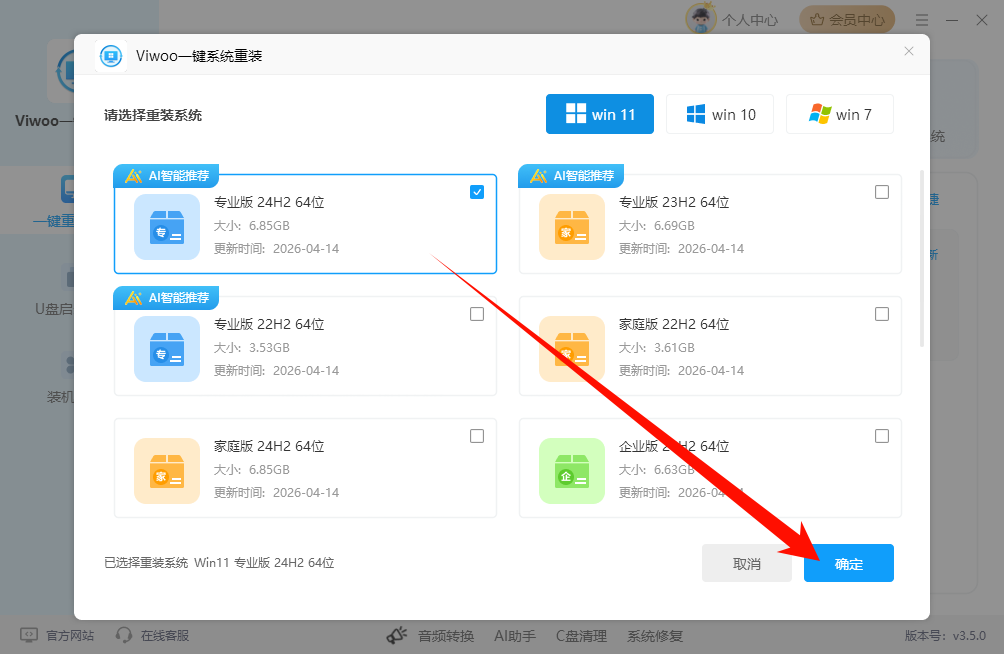Switch to the win 10 tab

[x=720, y=114]
